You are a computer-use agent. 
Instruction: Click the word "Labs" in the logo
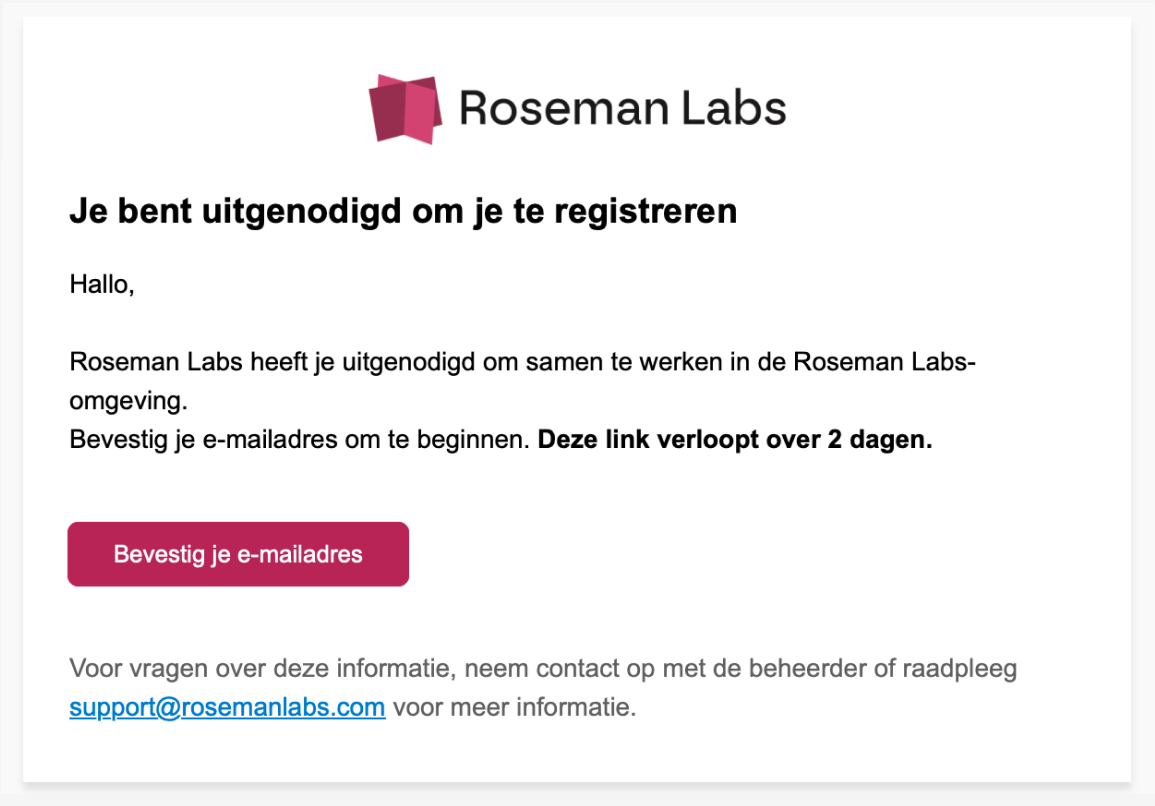point(733,108)
